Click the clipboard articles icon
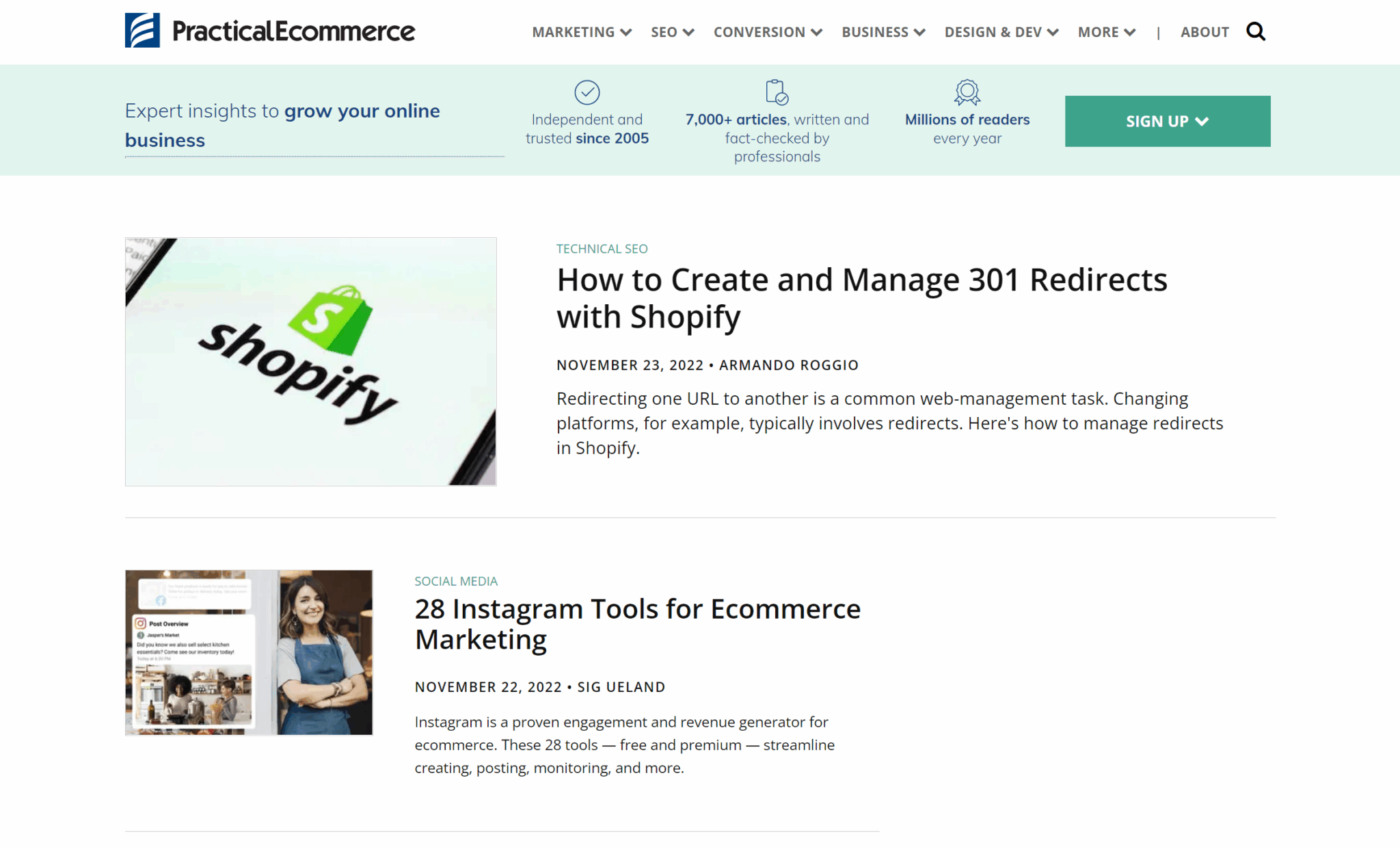 click(x=777, y=92)
